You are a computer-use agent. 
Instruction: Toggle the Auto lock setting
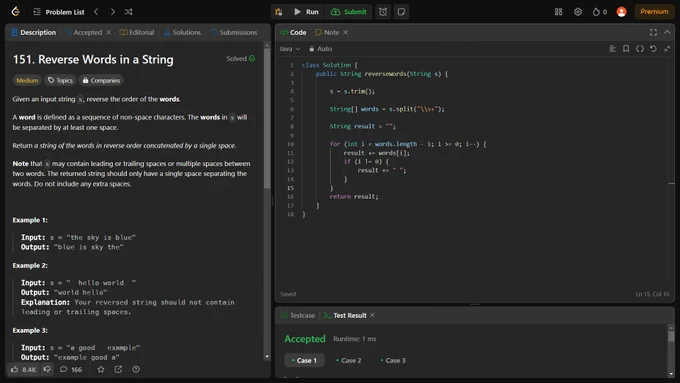pos(320,49)
